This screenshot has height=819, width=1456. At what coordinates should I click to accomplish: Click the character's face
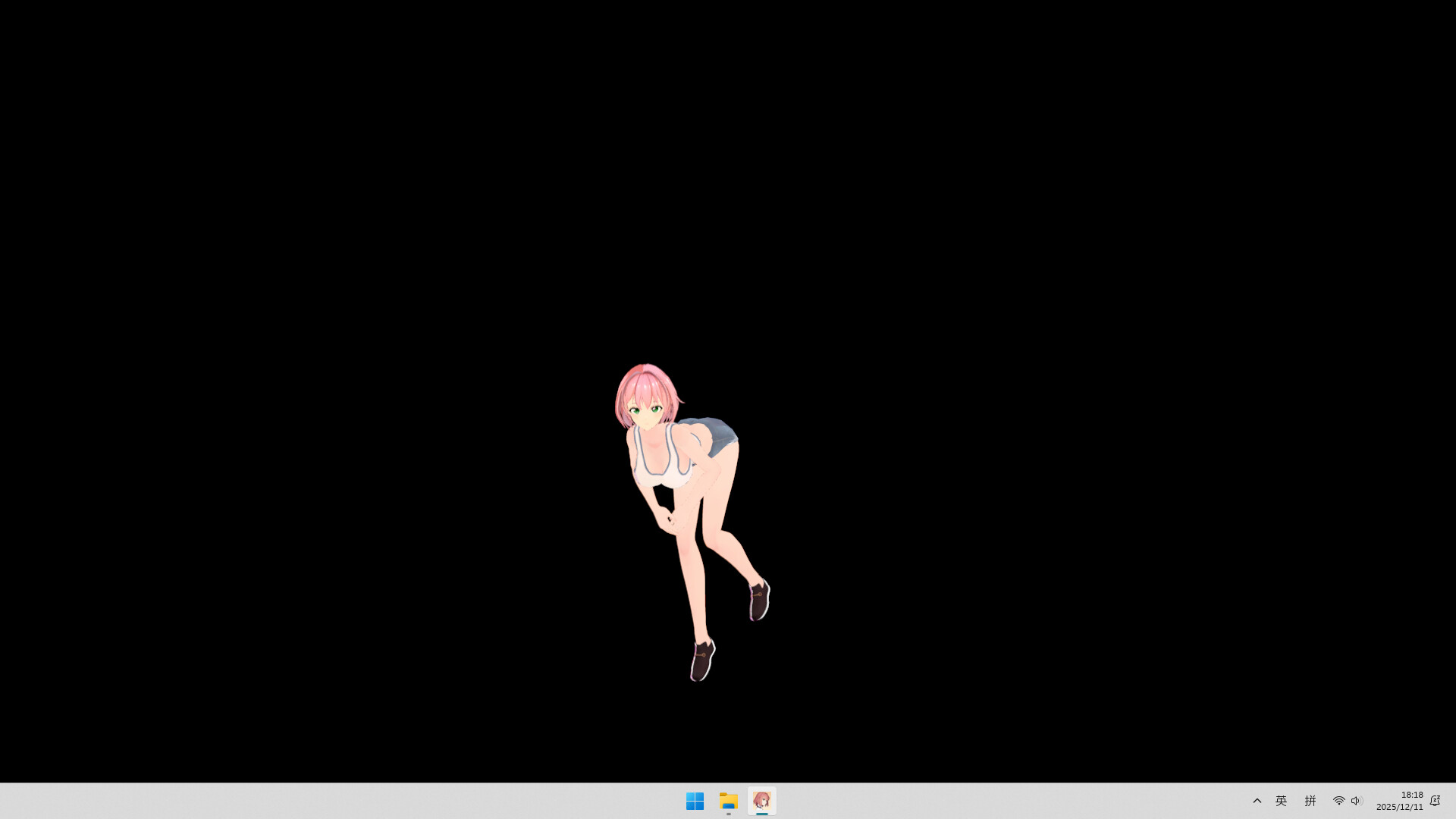tap(645, 413)
